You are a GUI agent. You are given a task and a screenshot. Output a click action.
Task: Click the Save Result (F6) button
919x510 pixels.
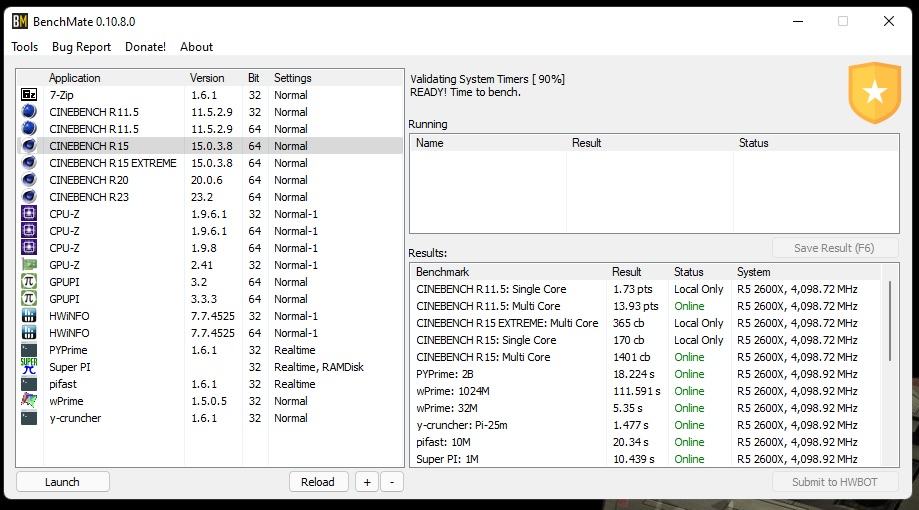tap(835, 248)
